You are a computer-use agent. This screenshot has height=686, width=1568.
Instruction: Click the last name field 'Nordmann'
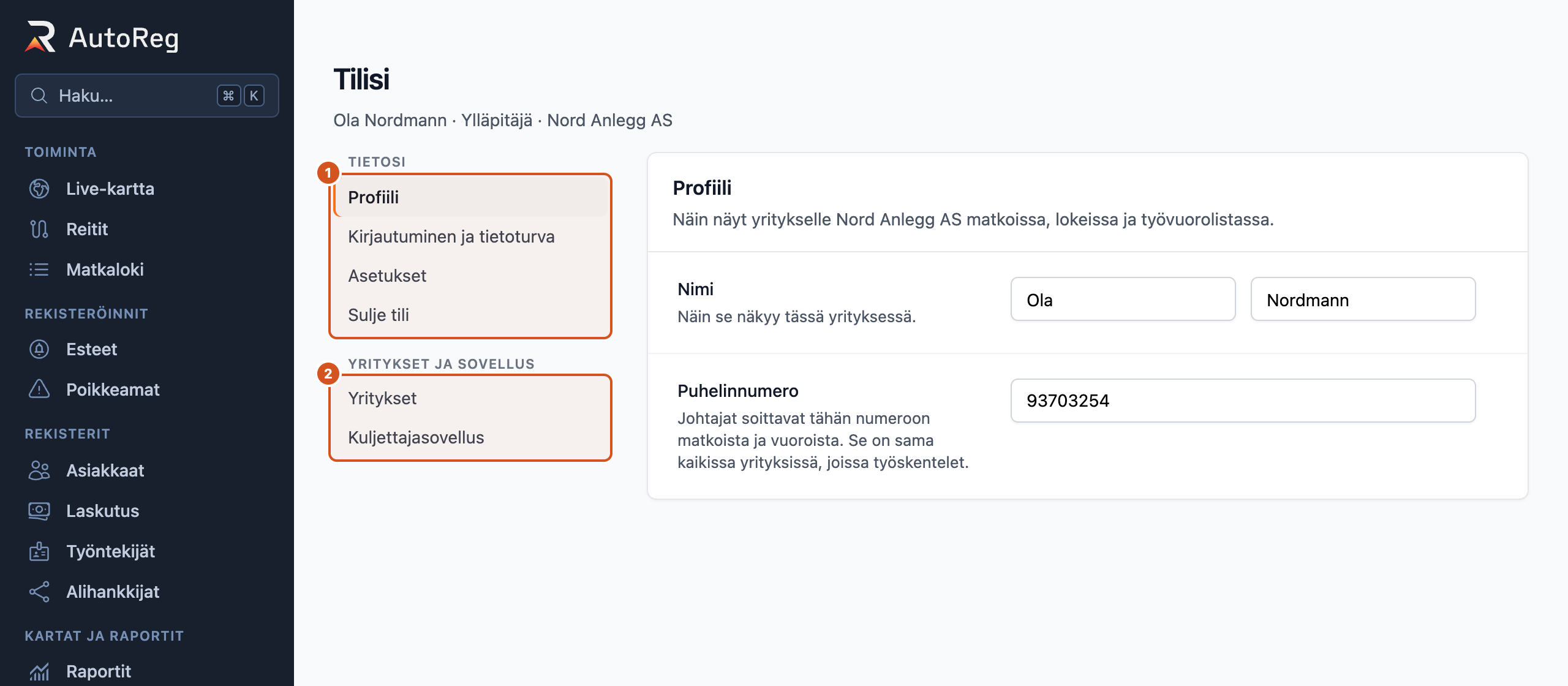(x=1363, y=299)
